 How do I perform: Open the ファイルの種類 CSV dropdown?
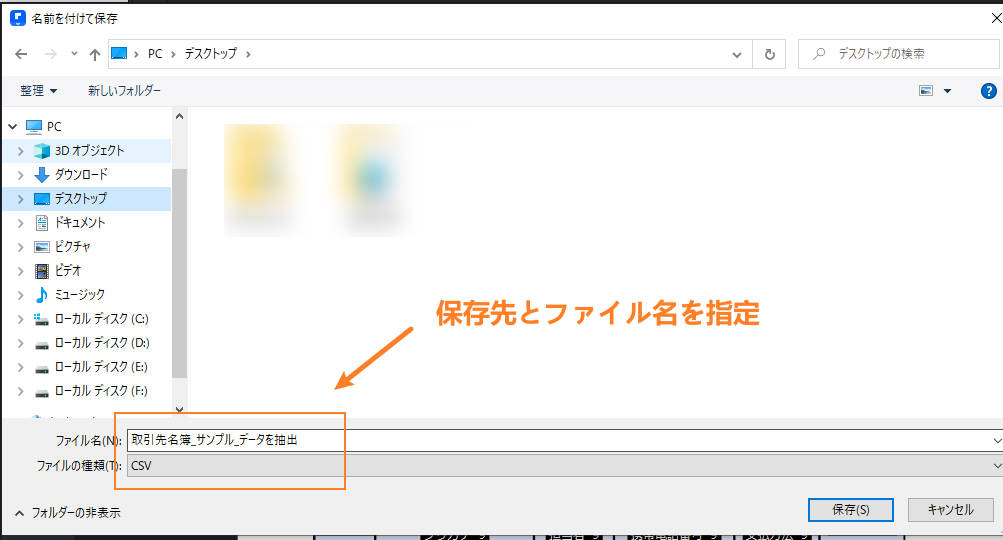click(564, 466)
